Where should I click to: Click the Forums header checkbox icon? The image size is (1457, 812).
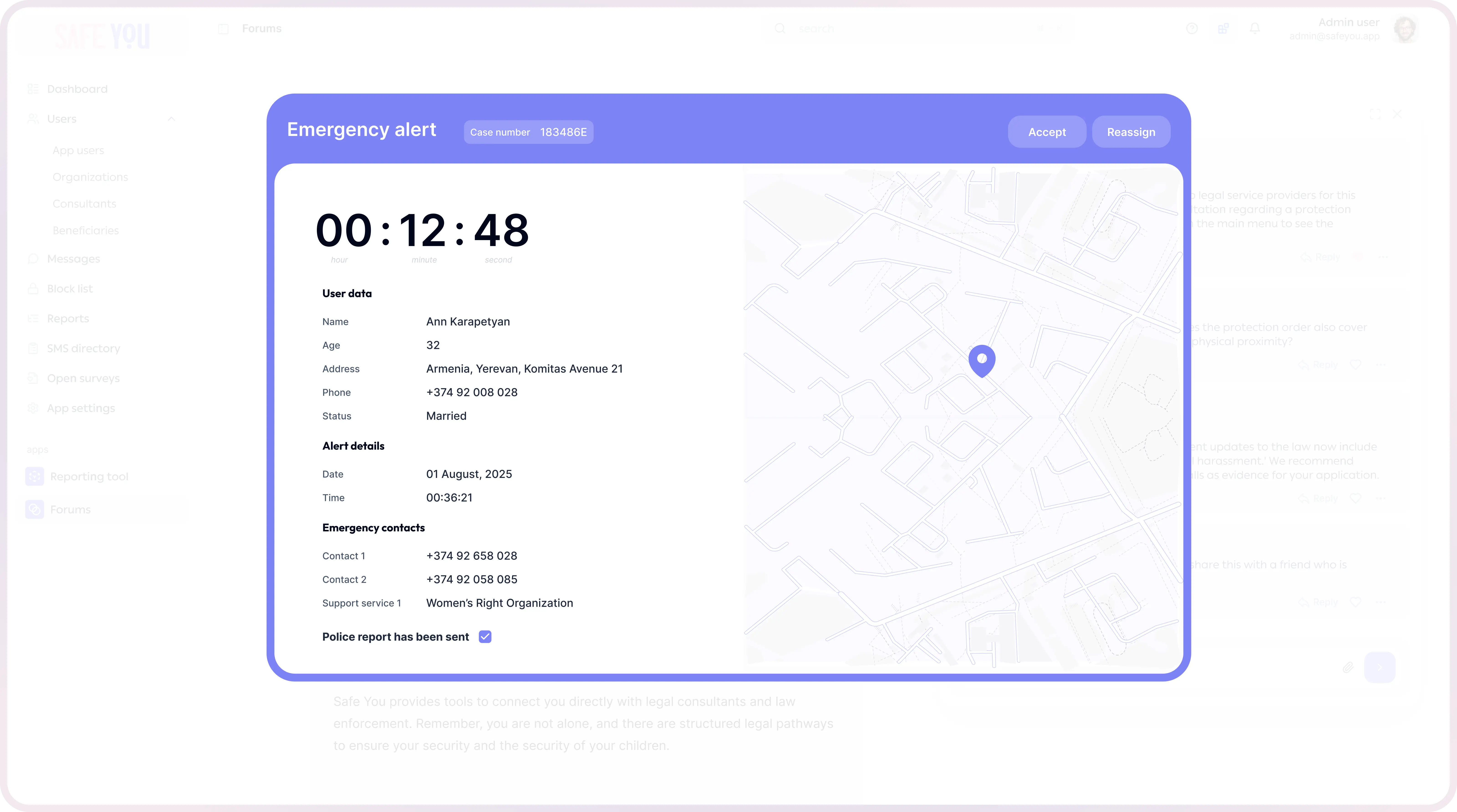(223, 29)
